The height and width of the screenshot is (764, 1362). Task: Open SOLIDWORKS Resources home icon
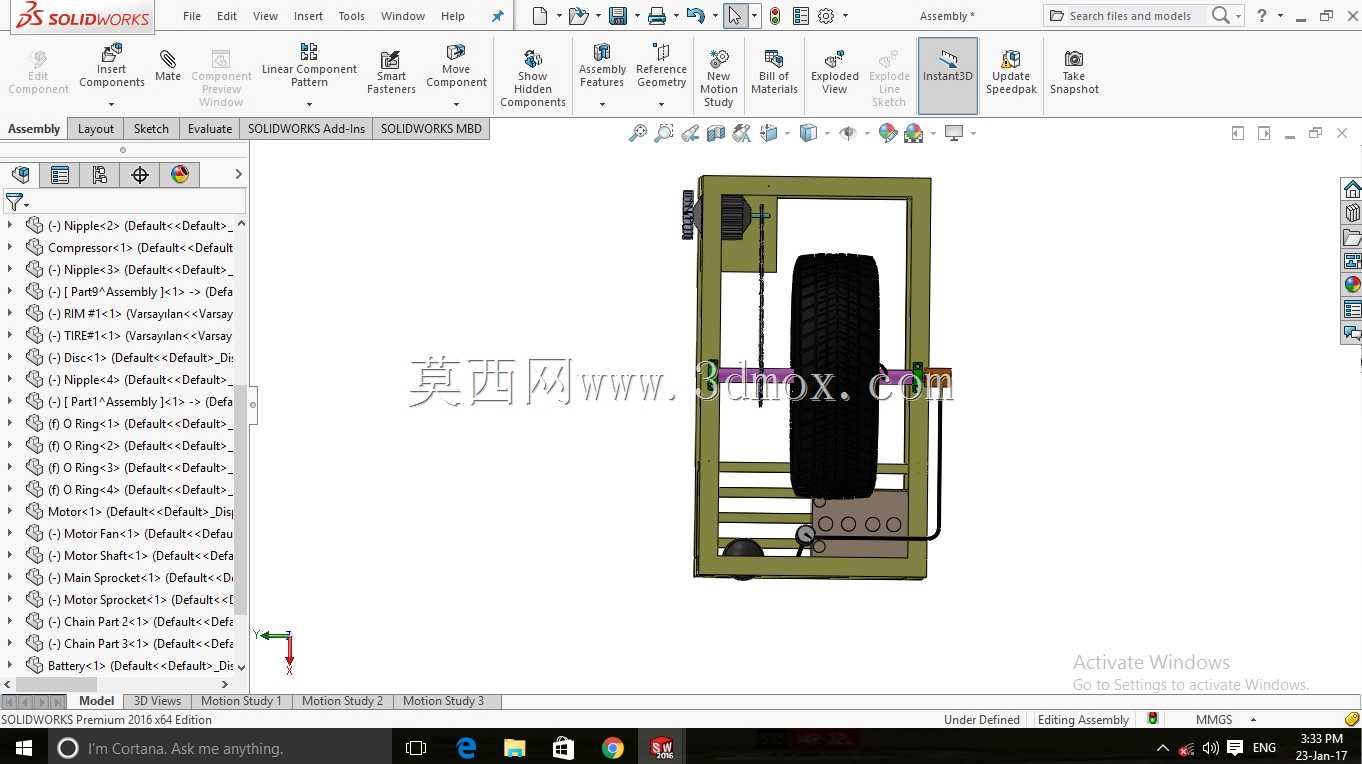(1352, 189)
